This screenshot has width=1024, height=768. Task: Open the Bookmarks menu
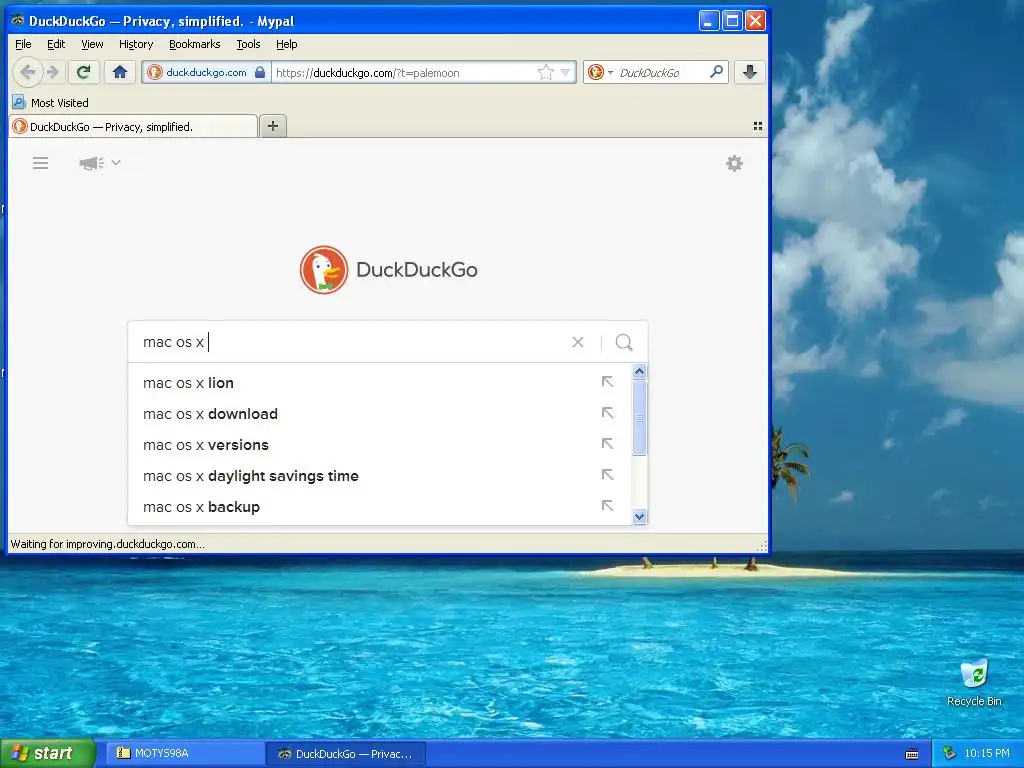[x=195, y=44]
